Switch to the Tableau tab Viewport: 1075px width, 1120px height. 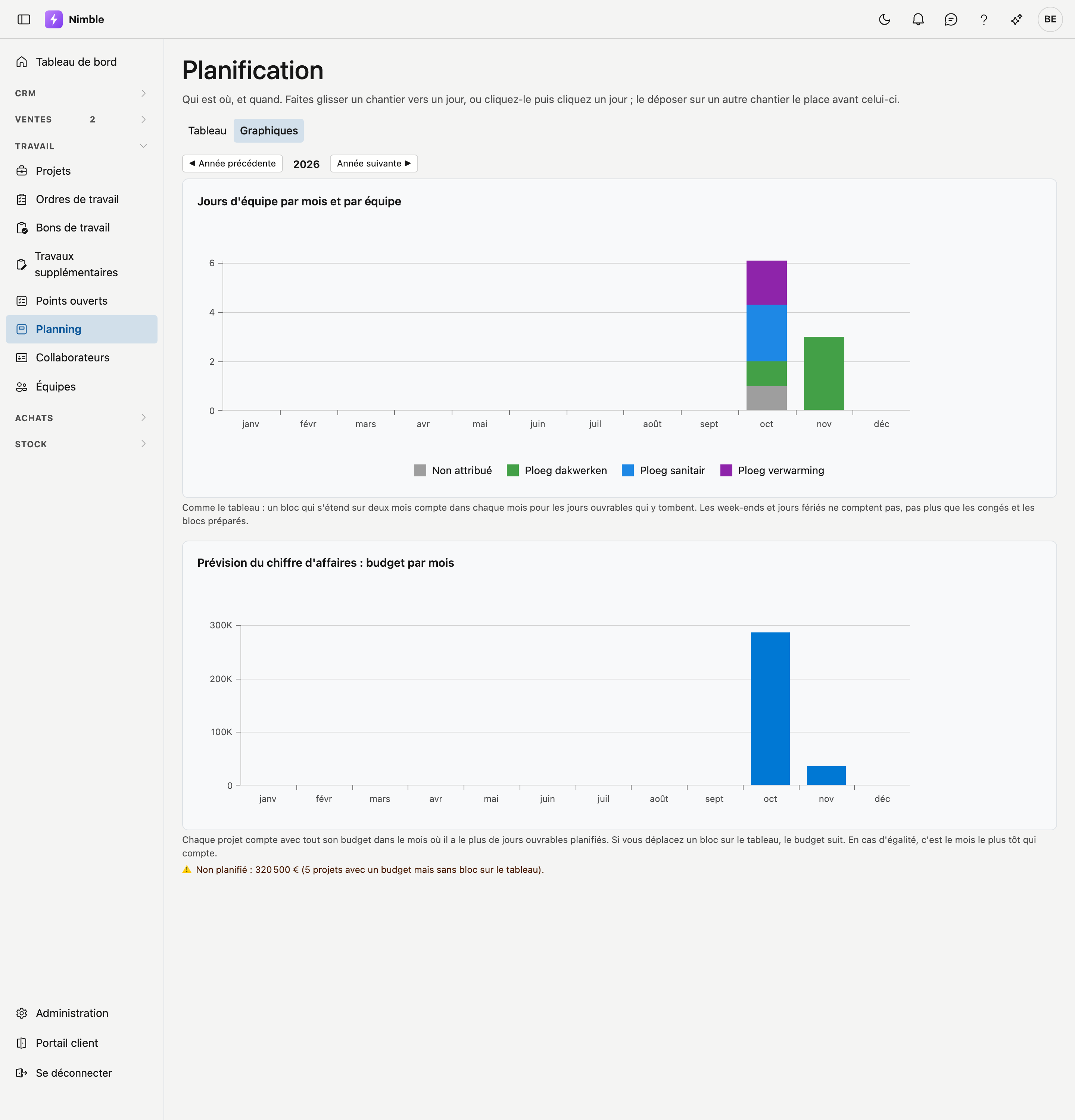click(x=207, y=131)
